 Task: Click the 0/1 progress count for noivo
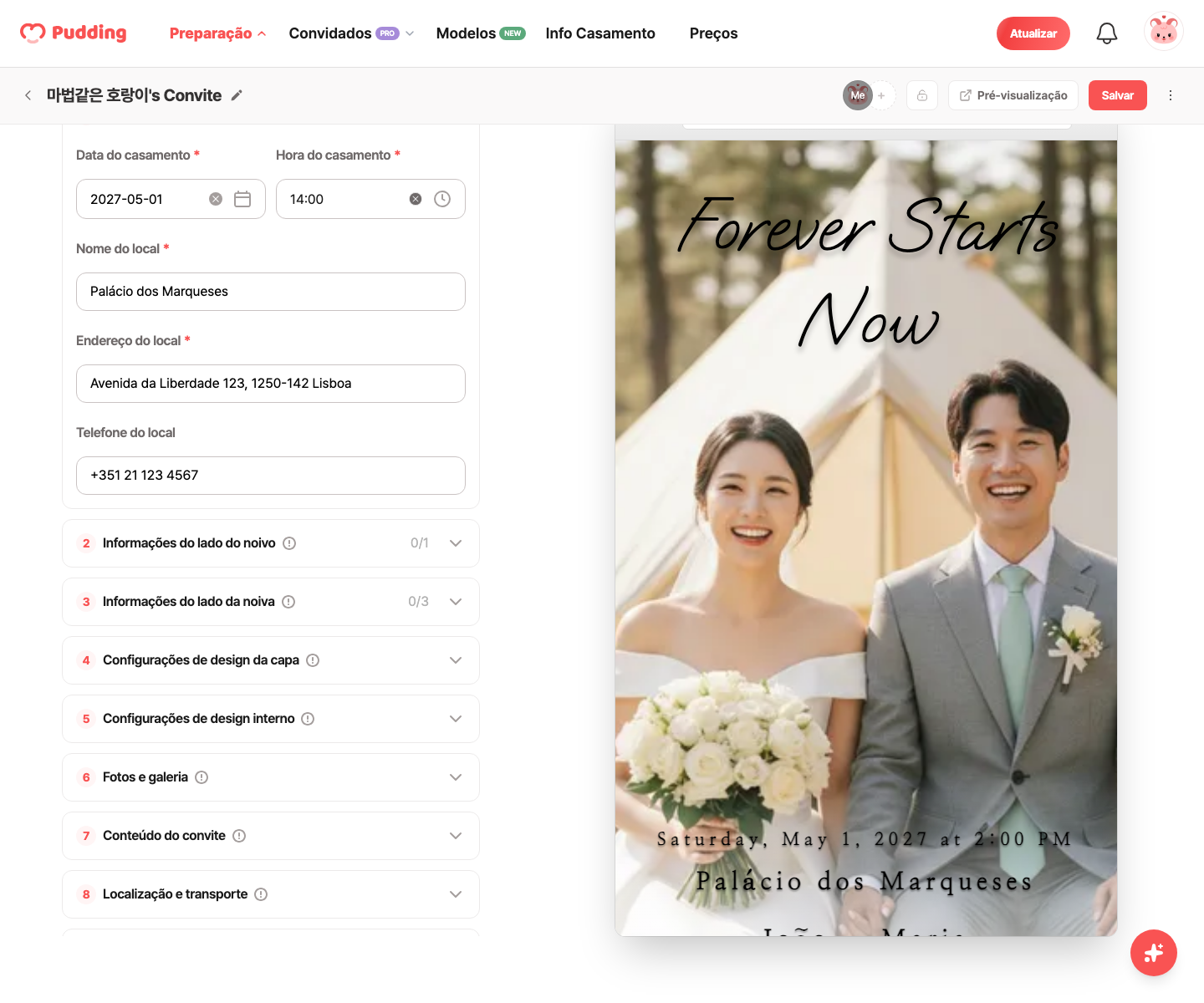pyautogui.click(x=420, y=543)
